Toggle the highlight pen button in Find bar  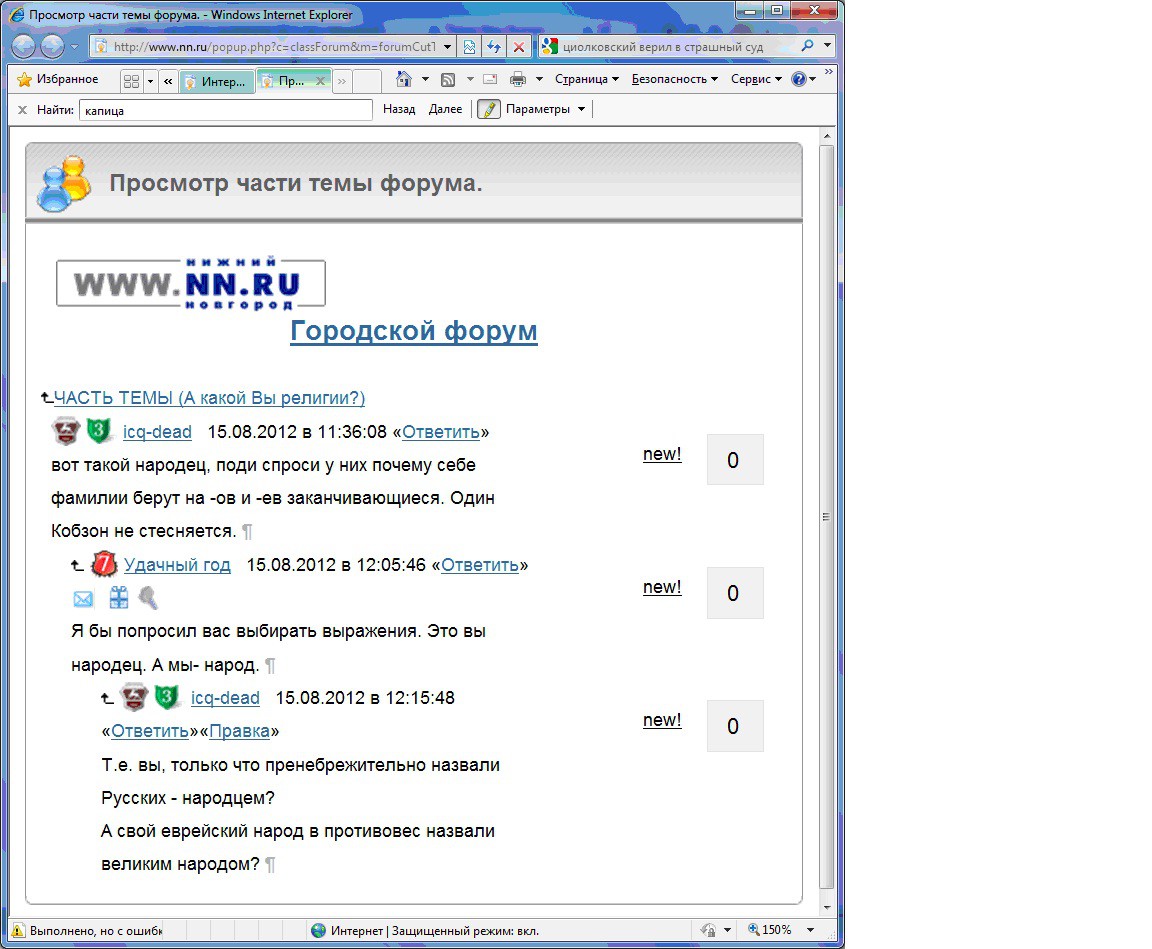coord(489,109)
